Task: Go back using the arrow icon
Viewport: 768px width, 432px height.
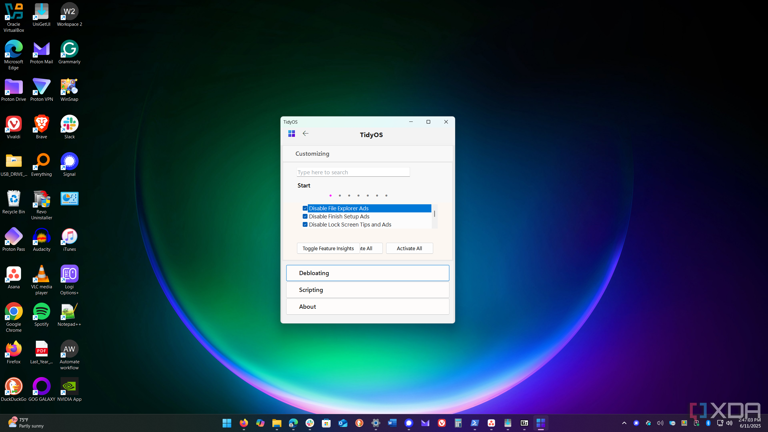Action: pos(306,134)
